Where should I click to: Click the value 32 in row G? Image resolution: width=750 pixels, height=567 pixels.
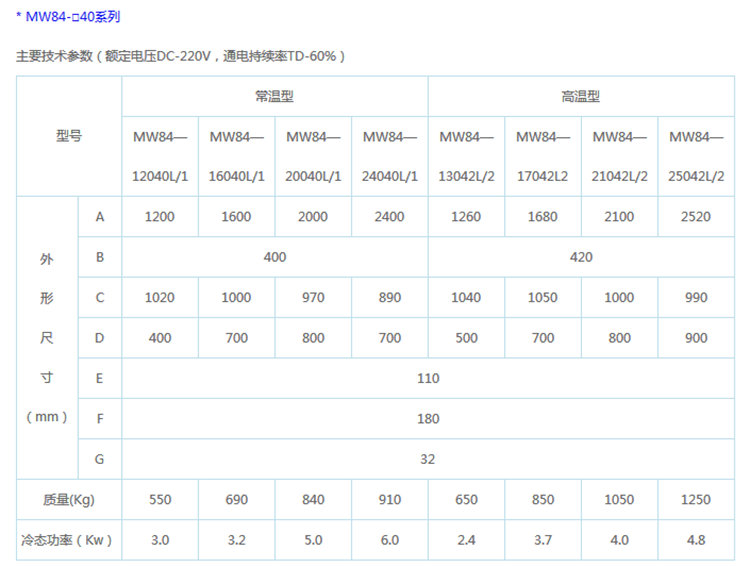pyautogui.click(x=428, y=459)
